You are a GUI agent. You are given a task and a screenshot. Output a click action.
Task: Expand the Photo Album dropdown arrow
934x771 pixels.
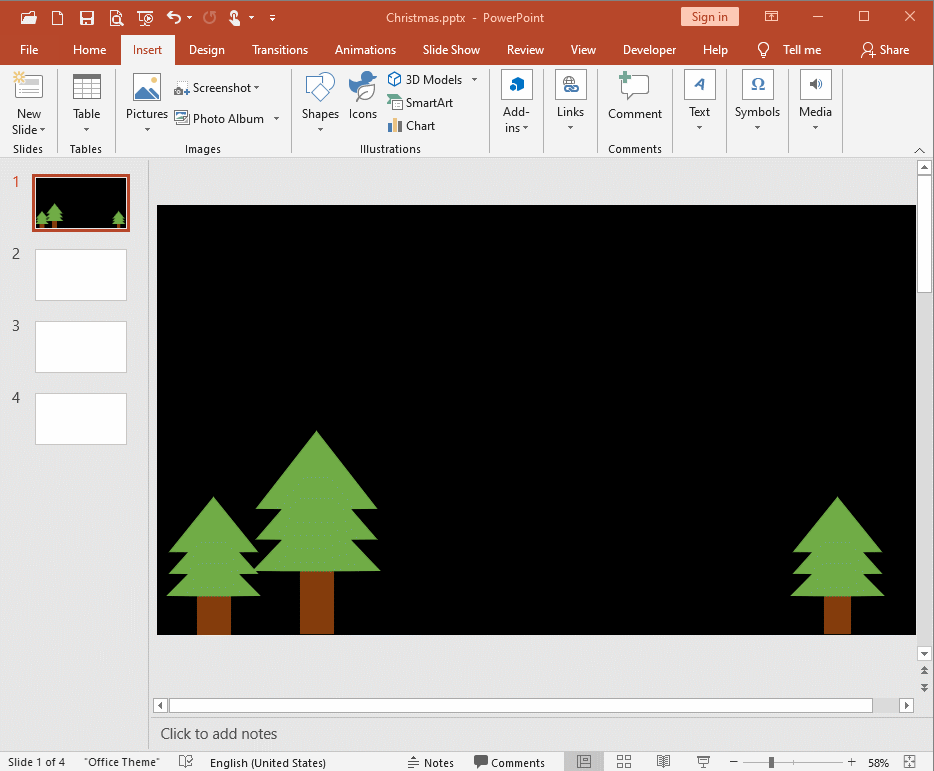(x=276, y=119)
